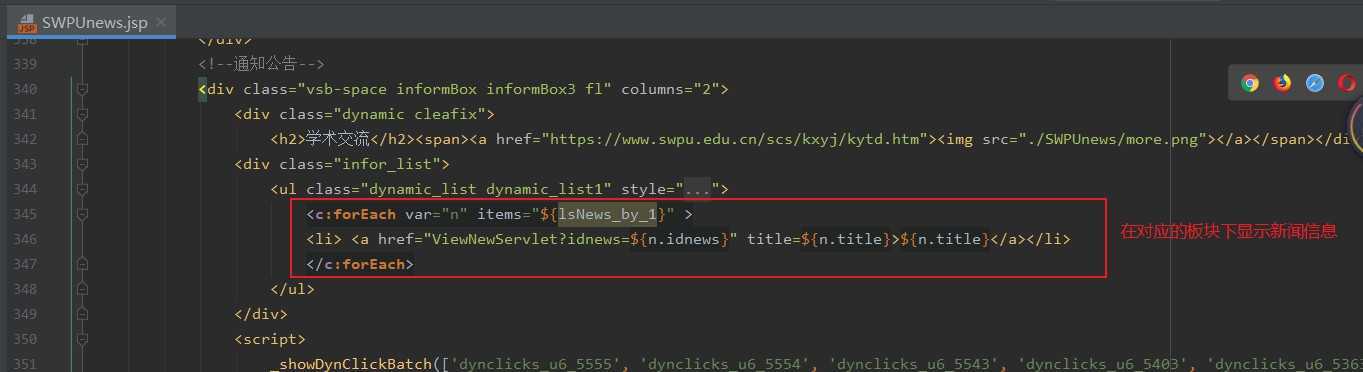The height and width of the screenshot is (372, 1363).
Task: Collapse the infor_list div at line 343
Action: tap(82, 164)
